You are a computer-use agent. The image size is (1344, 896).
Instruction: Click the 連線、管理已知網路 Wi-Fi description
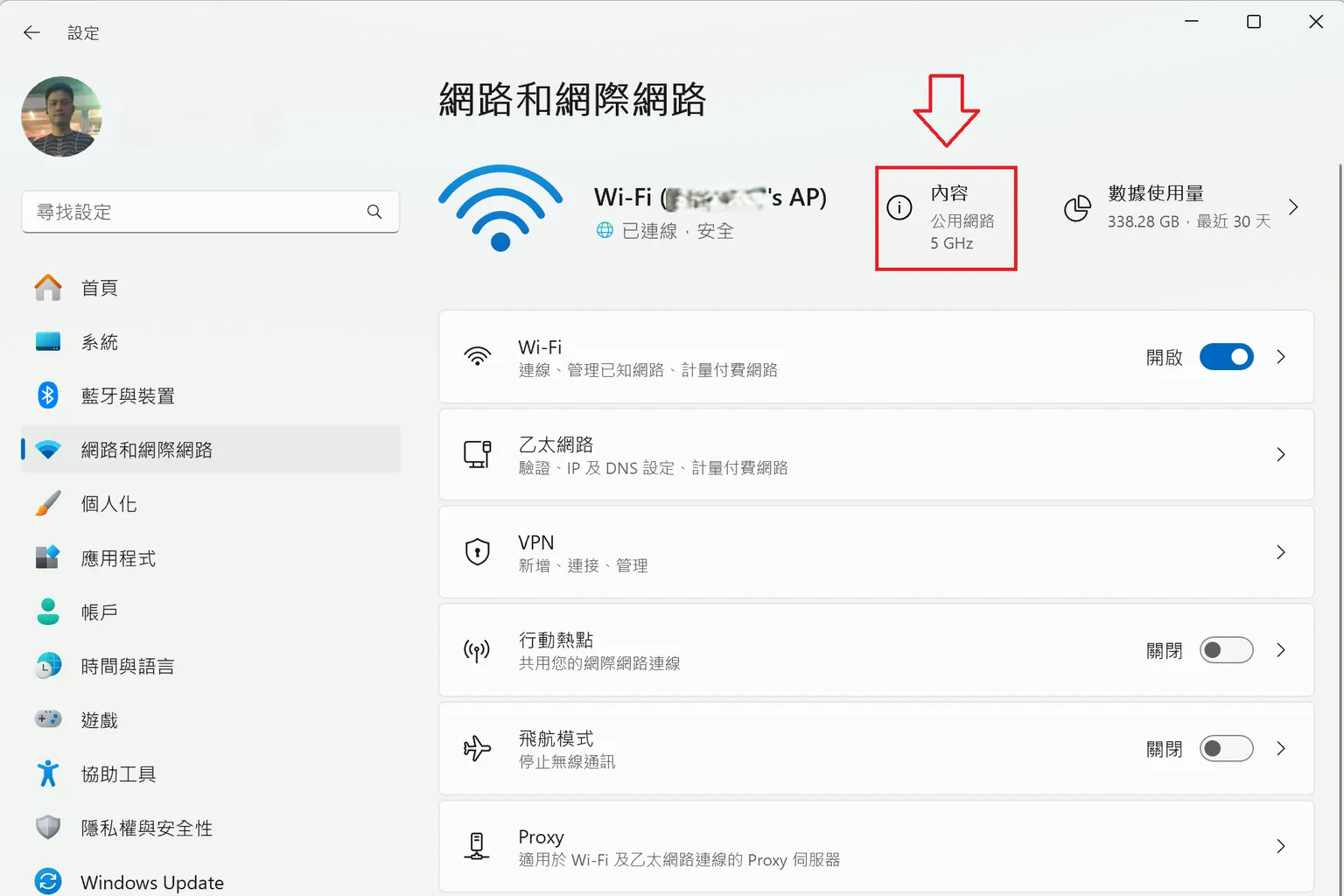647,370
